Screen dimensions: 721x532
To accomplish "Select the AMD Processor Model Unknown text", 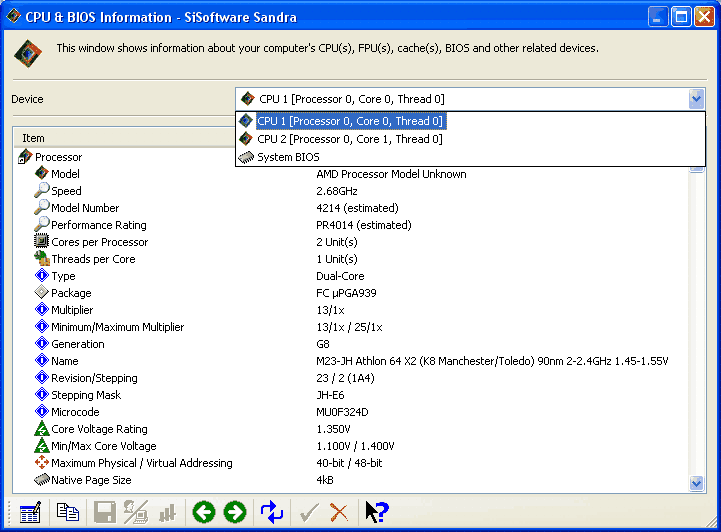I will click(x=391, y=174).
